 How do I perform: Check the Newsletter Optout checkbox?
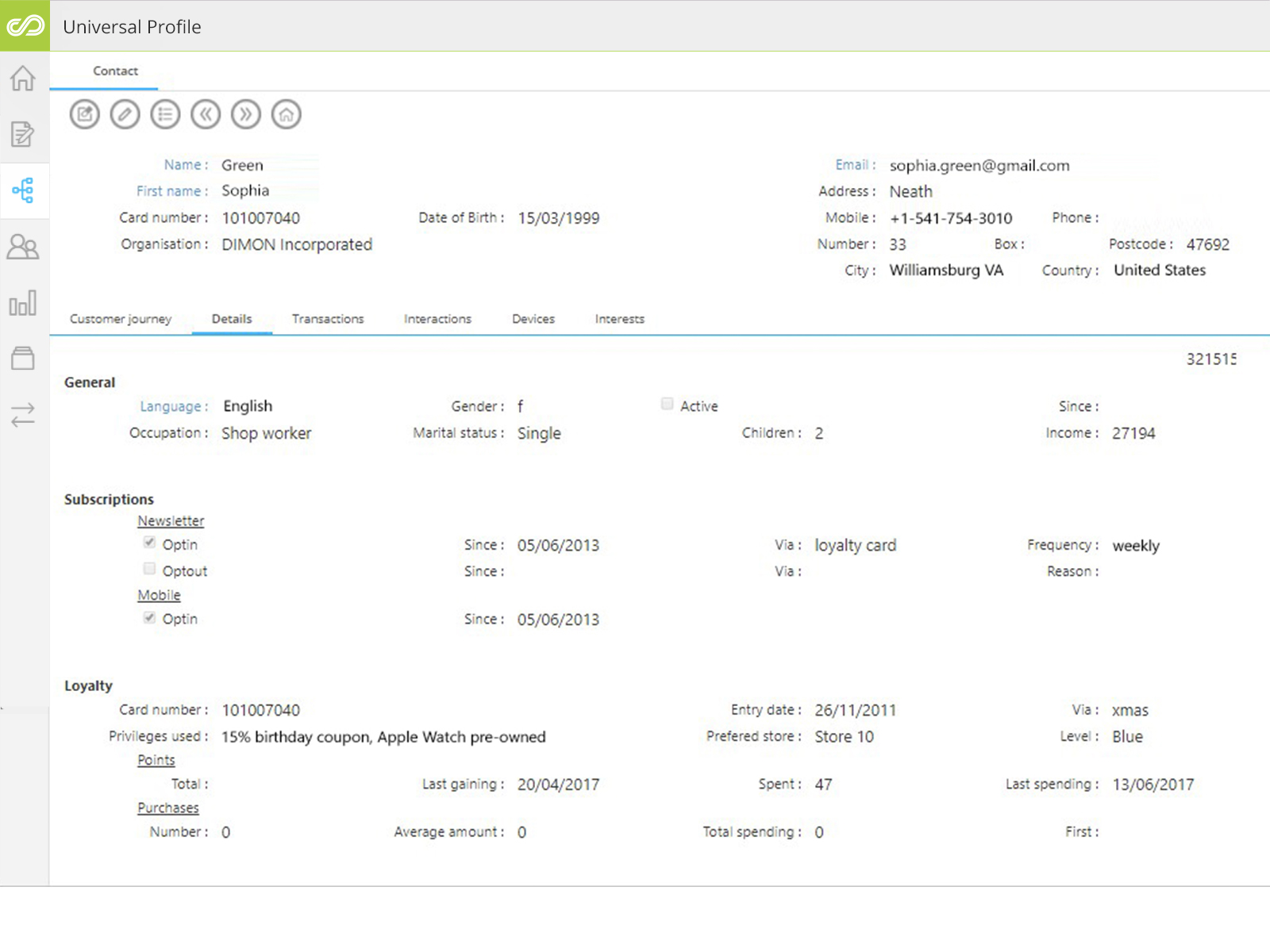149,569
